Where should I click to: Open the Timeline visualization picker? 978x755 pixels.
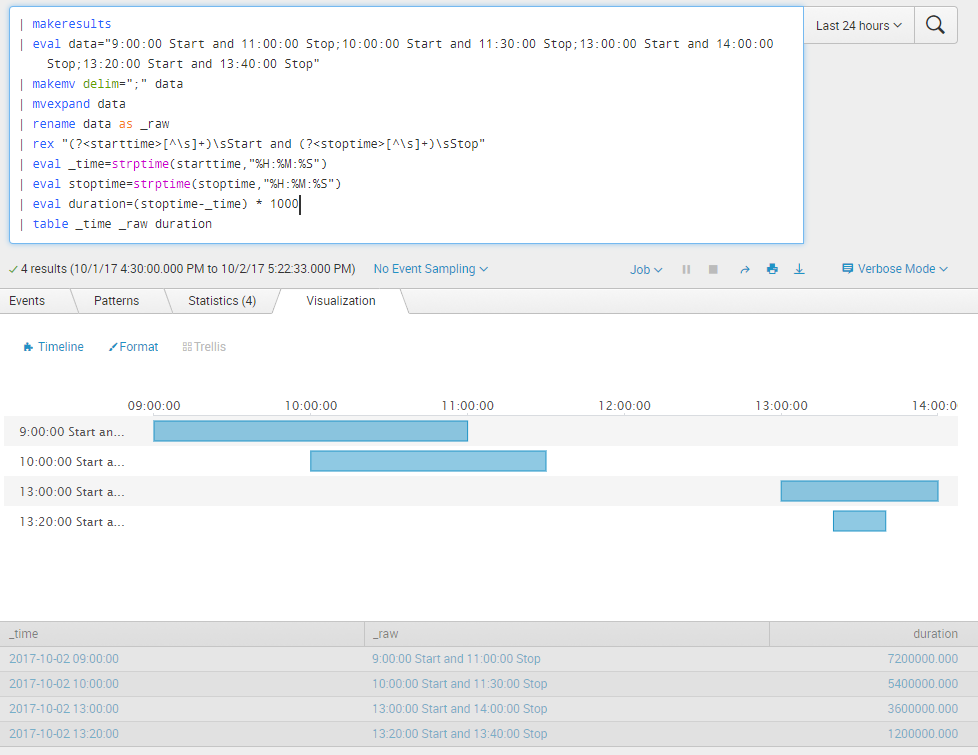[53, 347]
